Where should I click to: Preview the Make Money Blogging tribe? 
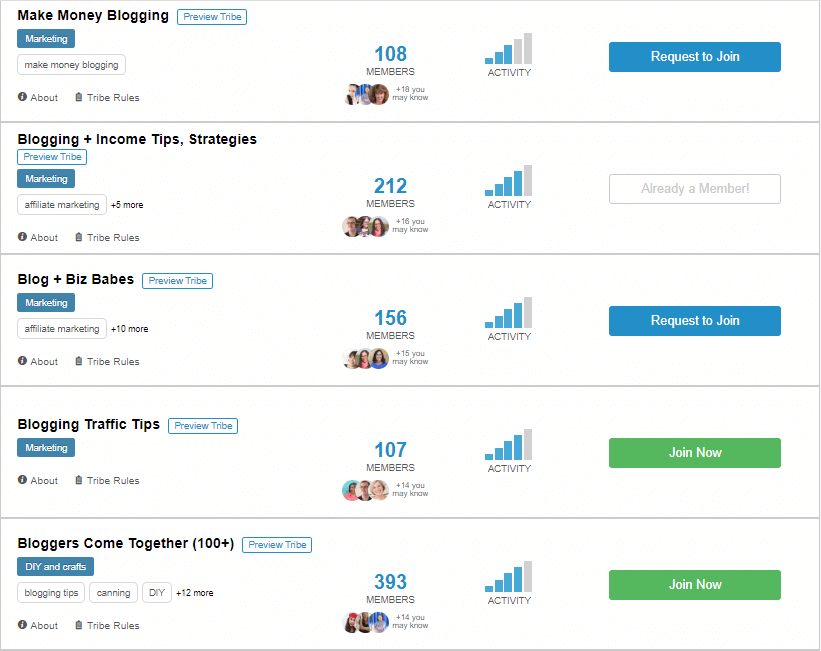click(212, 17)
